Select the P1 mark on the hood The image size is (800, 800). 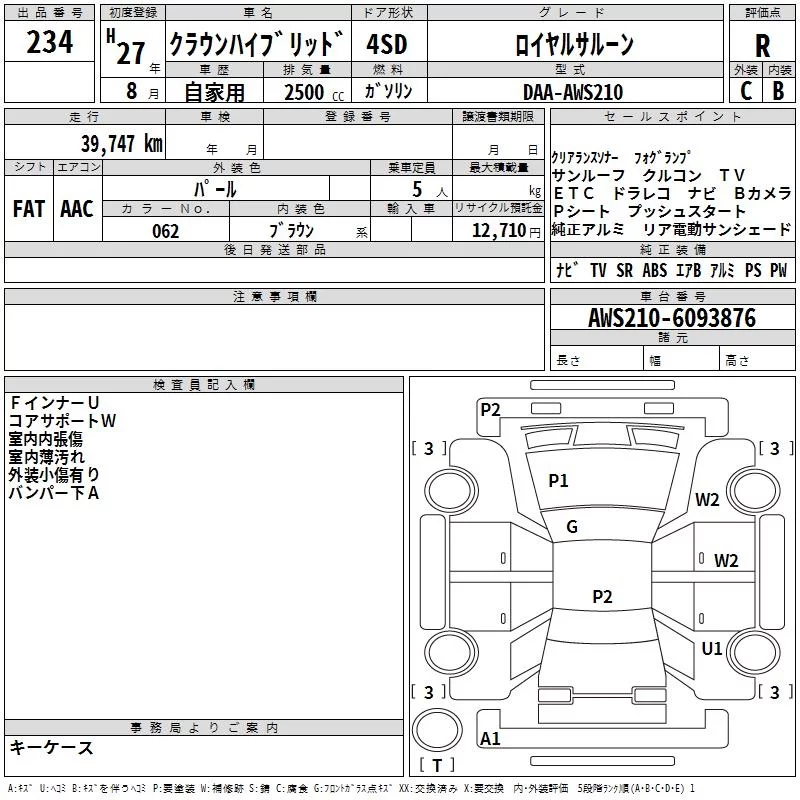558,481
